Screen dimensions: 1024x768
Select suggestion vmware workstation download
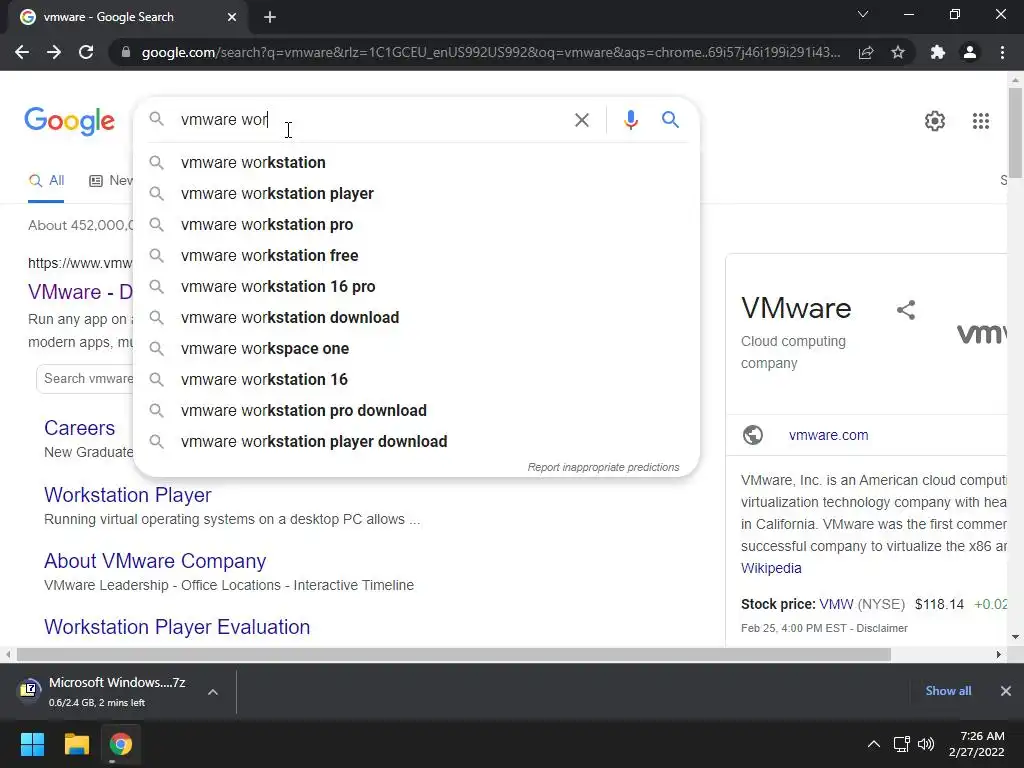(416, 317)
